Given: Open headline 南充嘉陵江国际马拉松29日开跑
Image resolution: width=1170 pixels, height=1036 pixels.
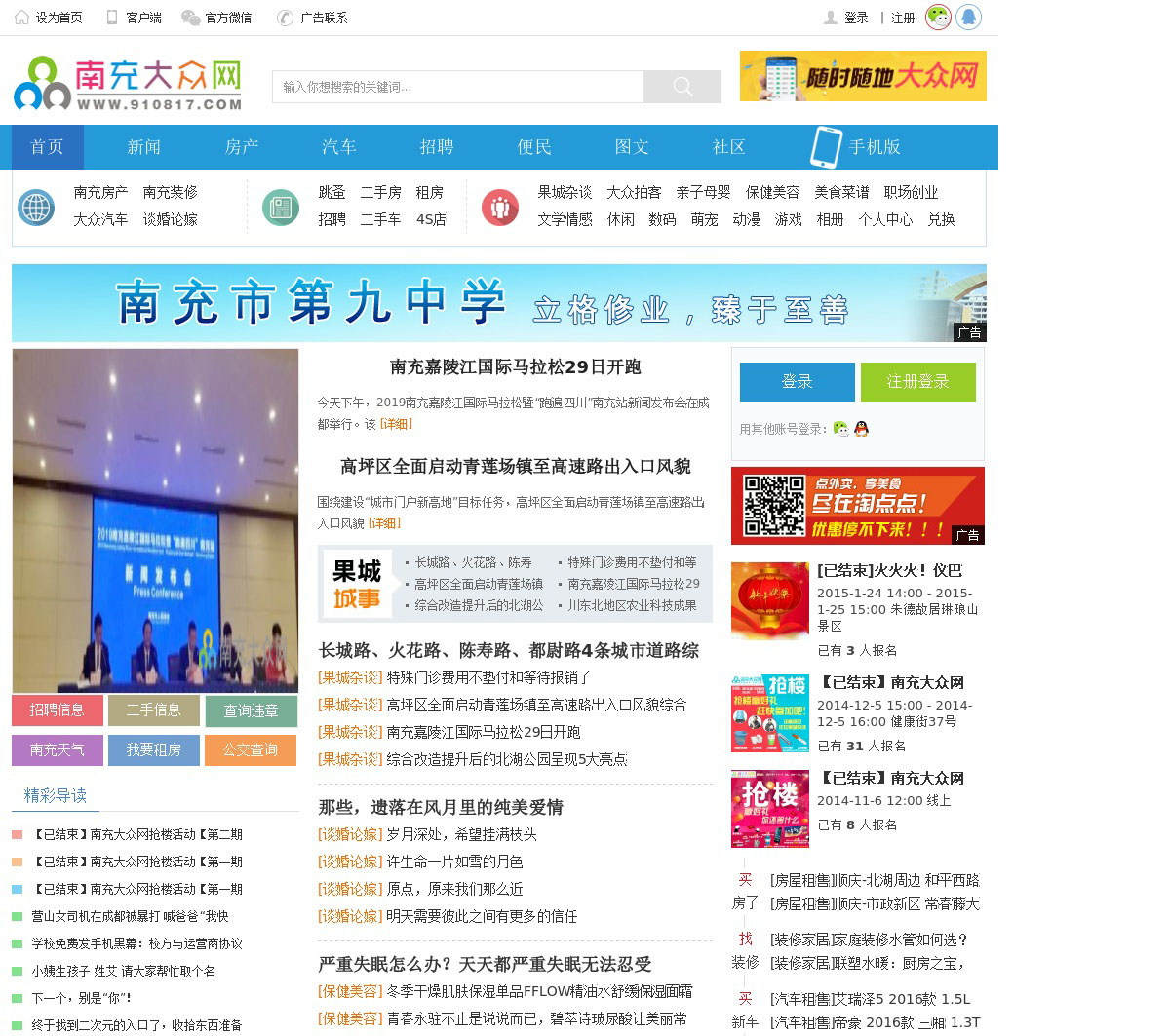Looking at the screenshot, I should pyautogui.click(x=515, y=367).
